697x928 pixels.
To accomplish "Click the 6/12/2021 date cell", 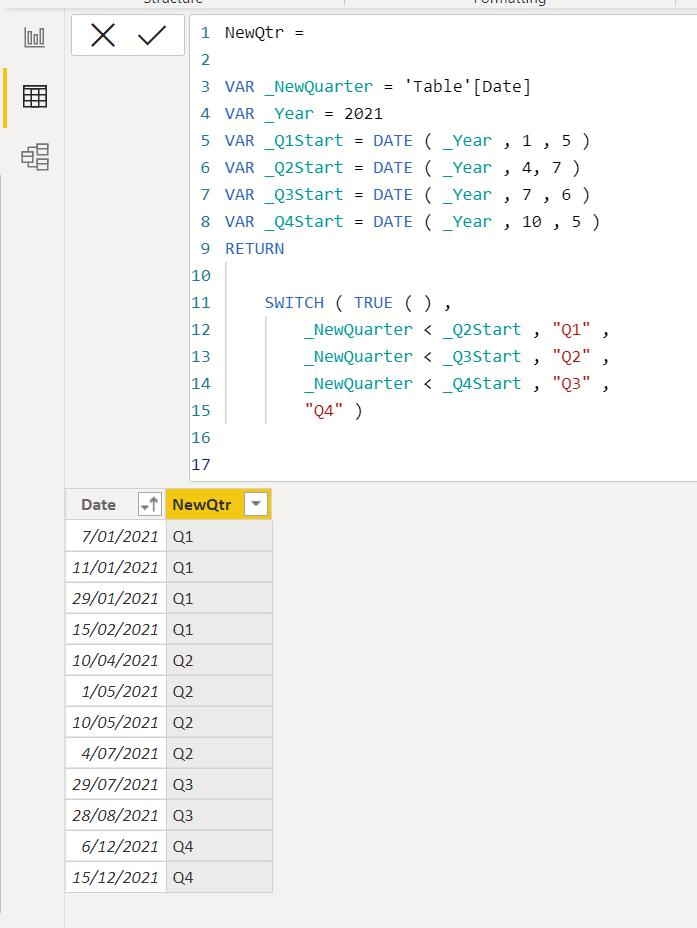I will [x=116, y=846].
